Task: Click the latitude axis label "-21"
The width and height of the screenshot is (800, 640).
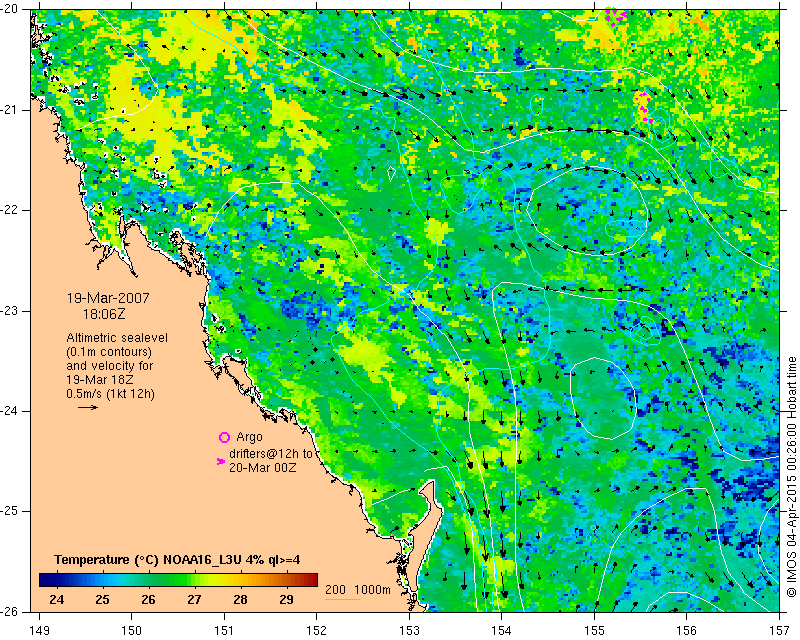Action: pos(9,110)
